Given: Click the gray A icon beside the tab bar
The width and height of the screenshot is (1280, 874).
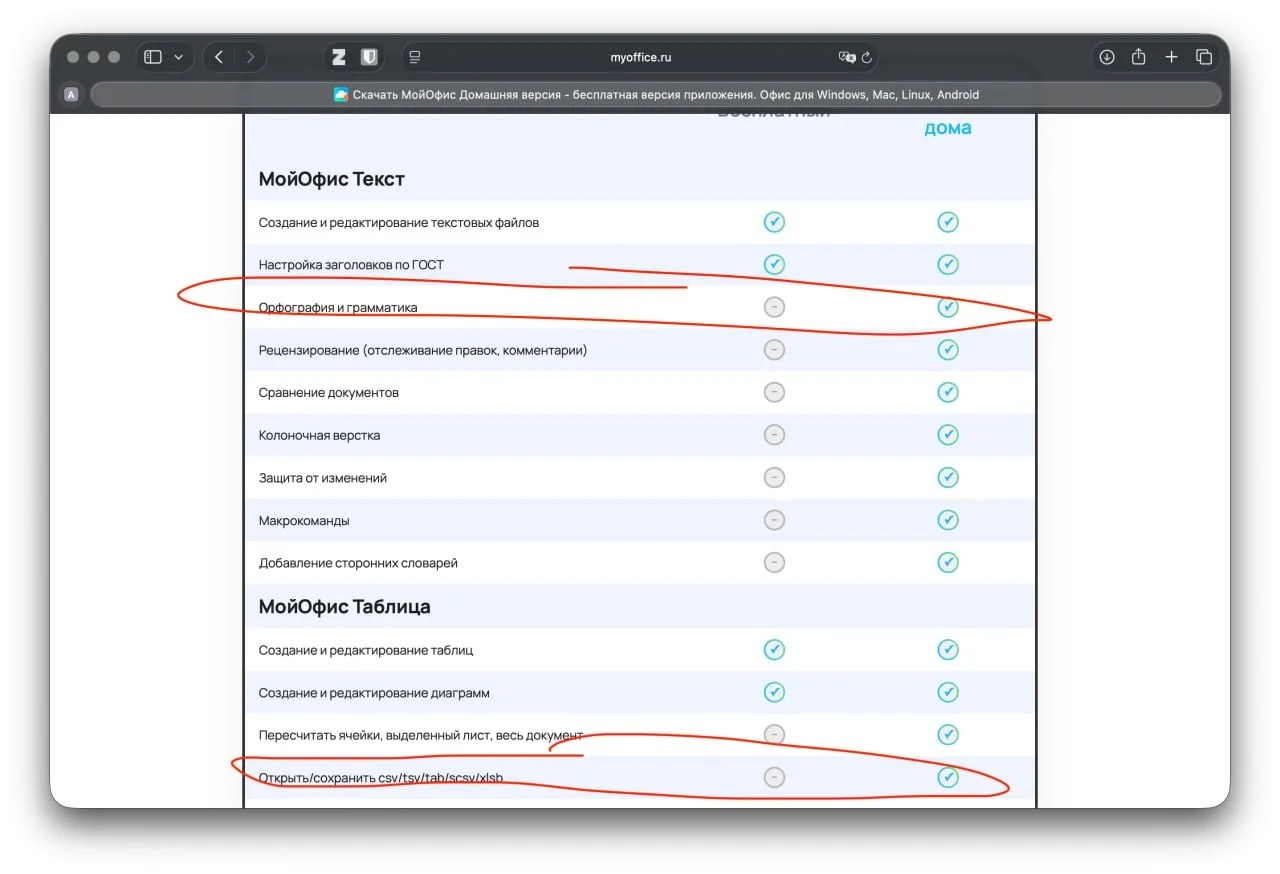Looking at the screenshot, I should [71, 95].
